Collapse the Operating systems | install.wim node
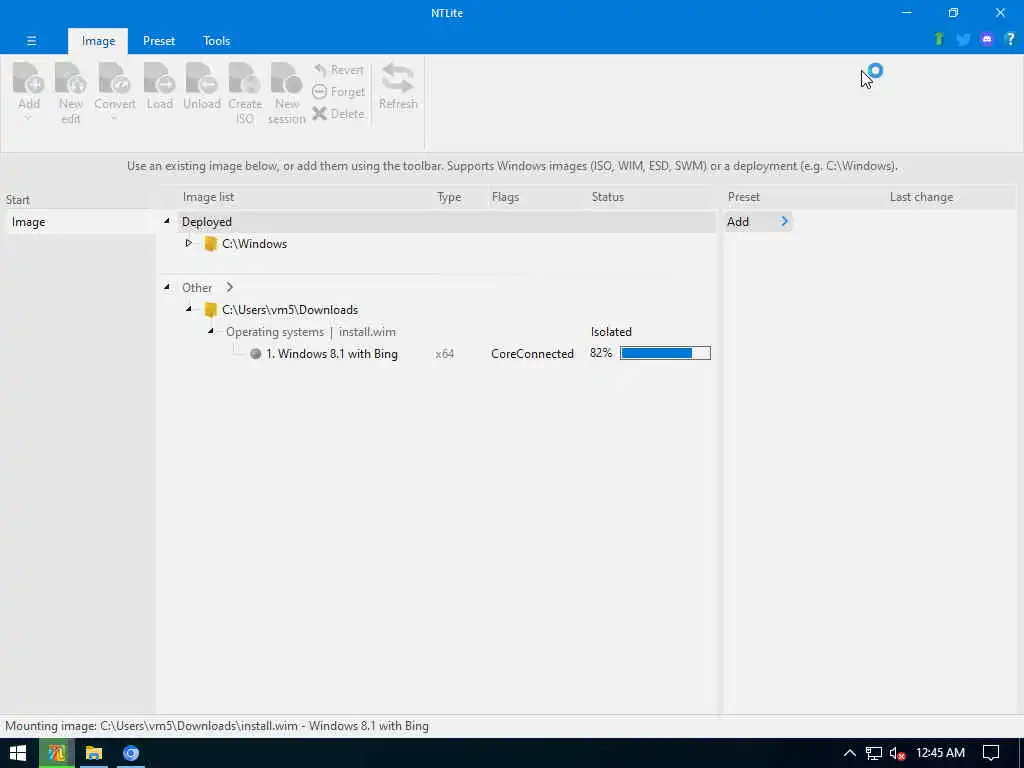1024x768 pixels. coord(211,331)
